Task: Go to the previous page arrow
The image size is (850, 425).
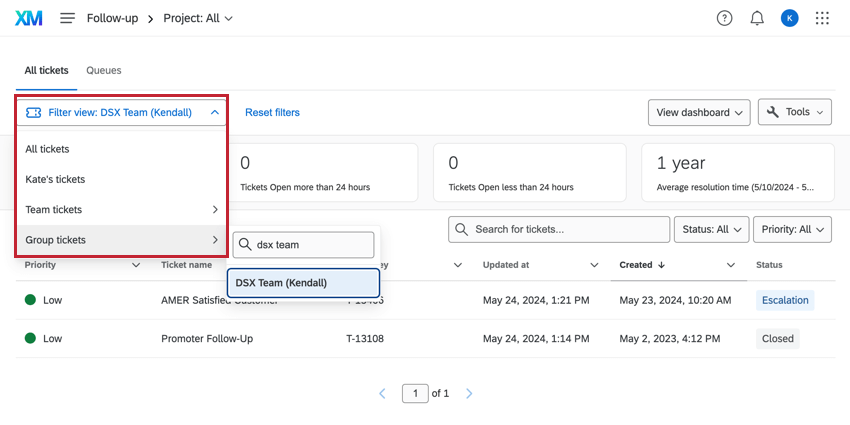Action: tap(382, 394)
